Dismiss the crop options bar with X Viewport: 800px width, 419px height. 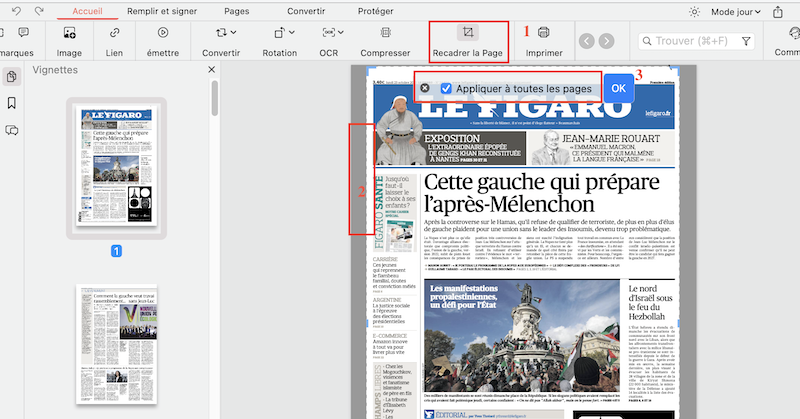click(425, 88)
